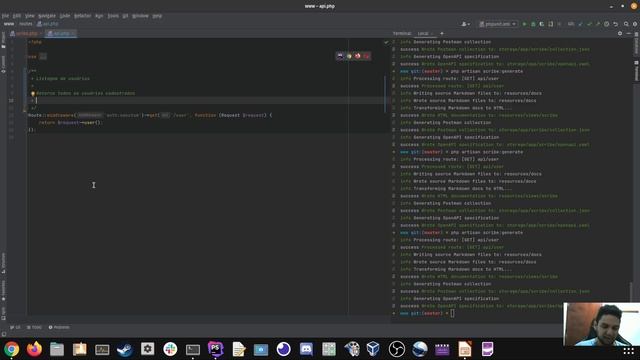
Task: Open IDE settings gear at top right
Action: [x=635, y=24]
